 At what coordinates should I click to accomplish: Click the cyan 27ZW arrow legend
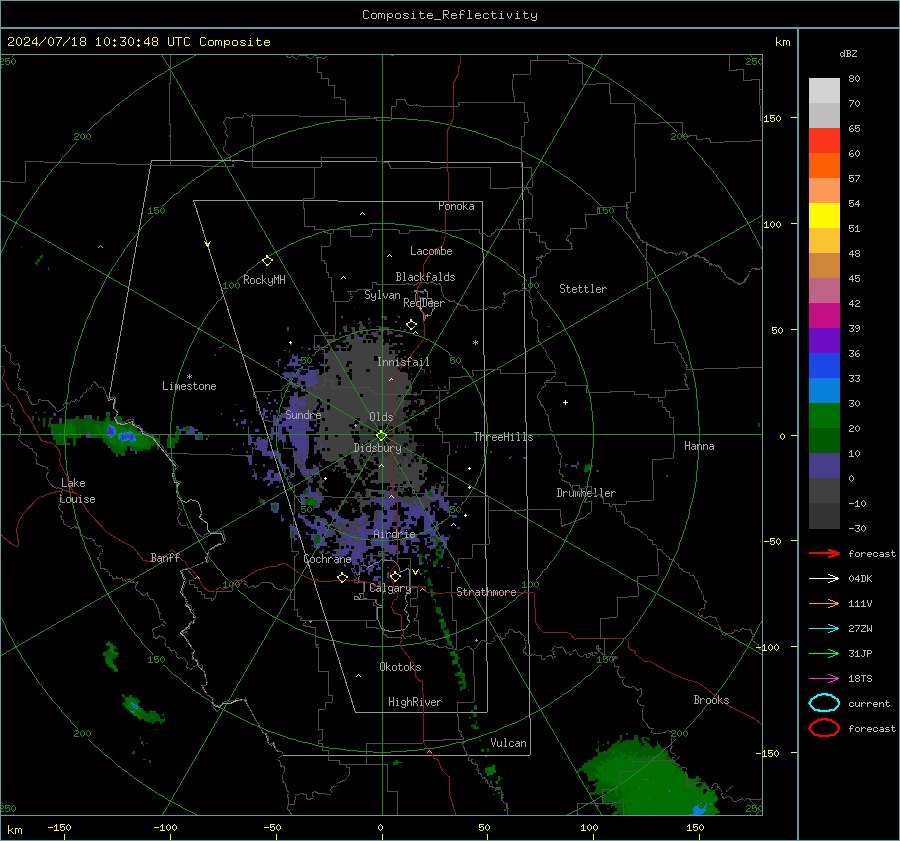[824, 629]
